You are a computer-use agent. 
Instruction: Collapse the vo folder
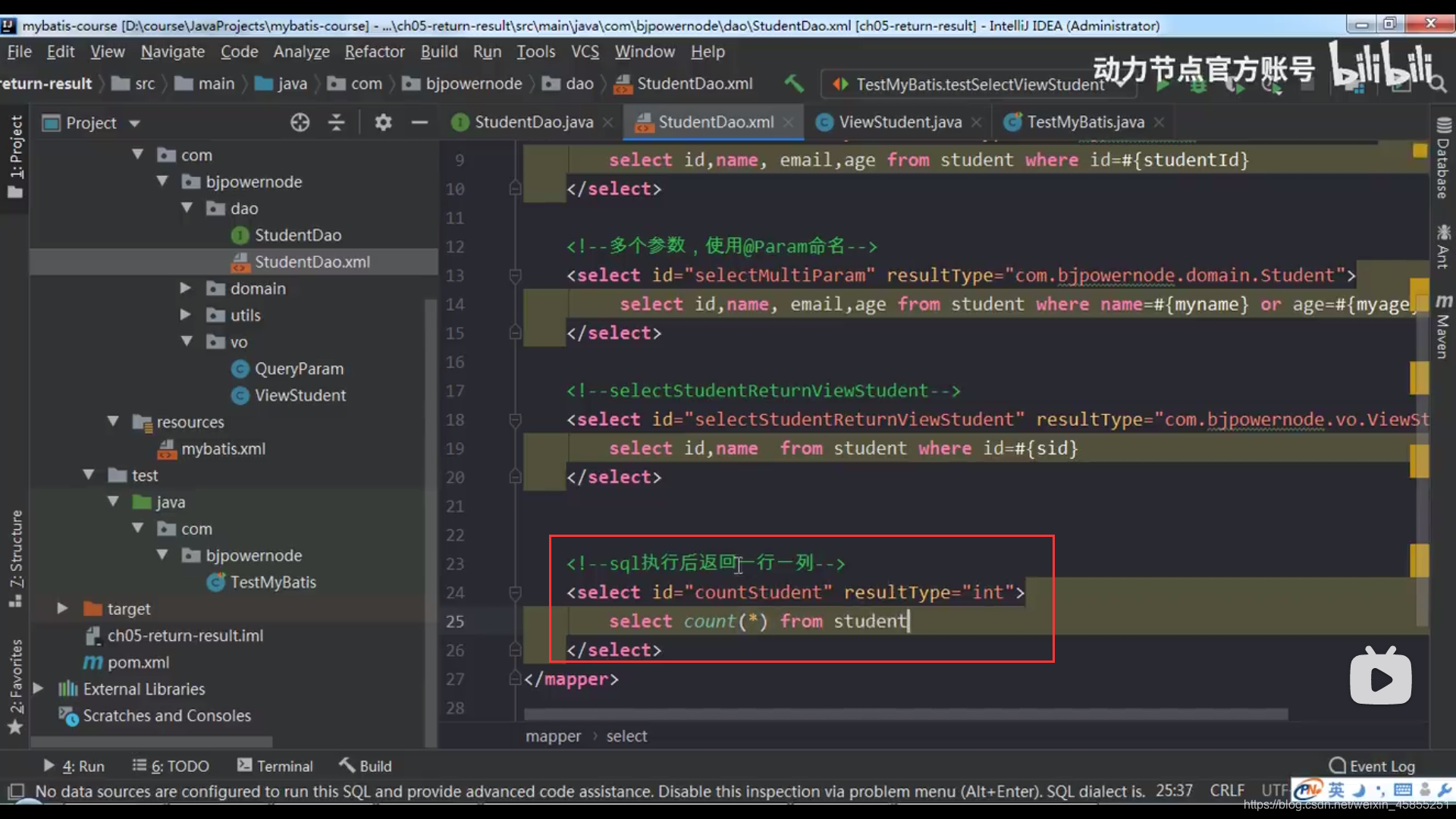(187, 341)
